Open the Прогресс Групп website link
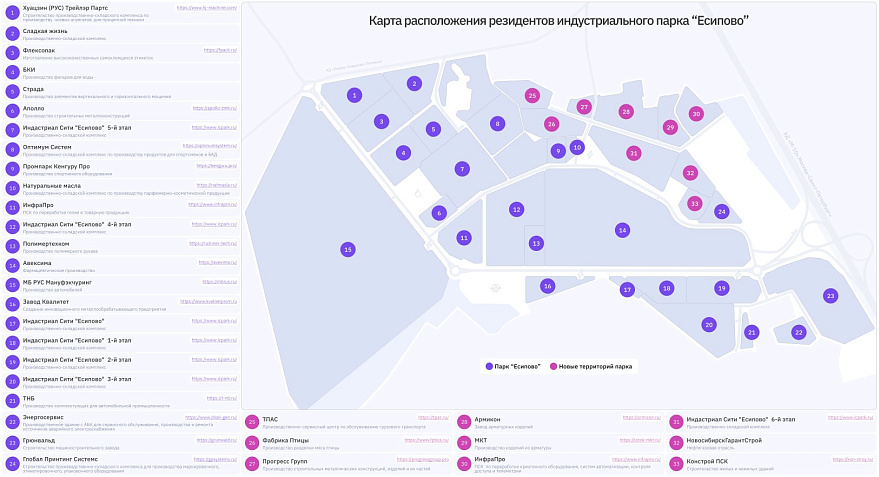Image resolution: width=880 pixels, height=477 pixels. (423, 460)
